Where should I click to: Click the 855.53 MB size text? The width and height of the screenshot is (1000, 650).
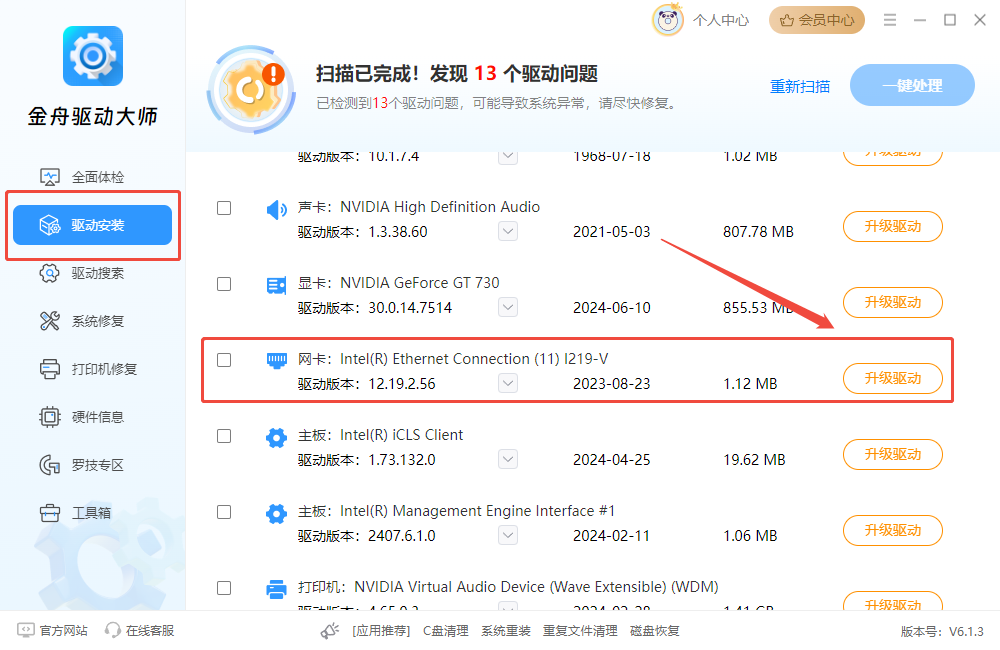758,307
